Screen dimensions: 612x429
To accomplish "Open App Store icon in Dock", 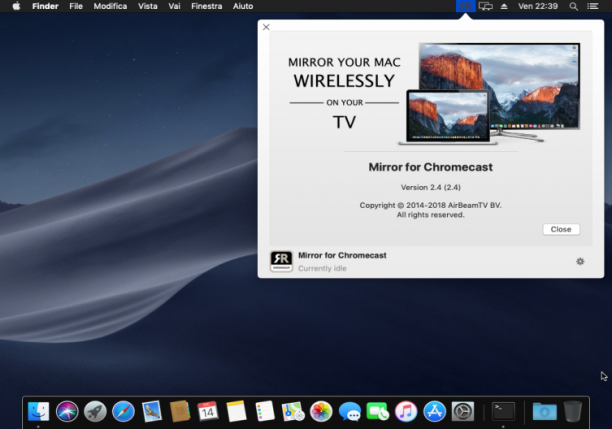I will tap(434, 411).
